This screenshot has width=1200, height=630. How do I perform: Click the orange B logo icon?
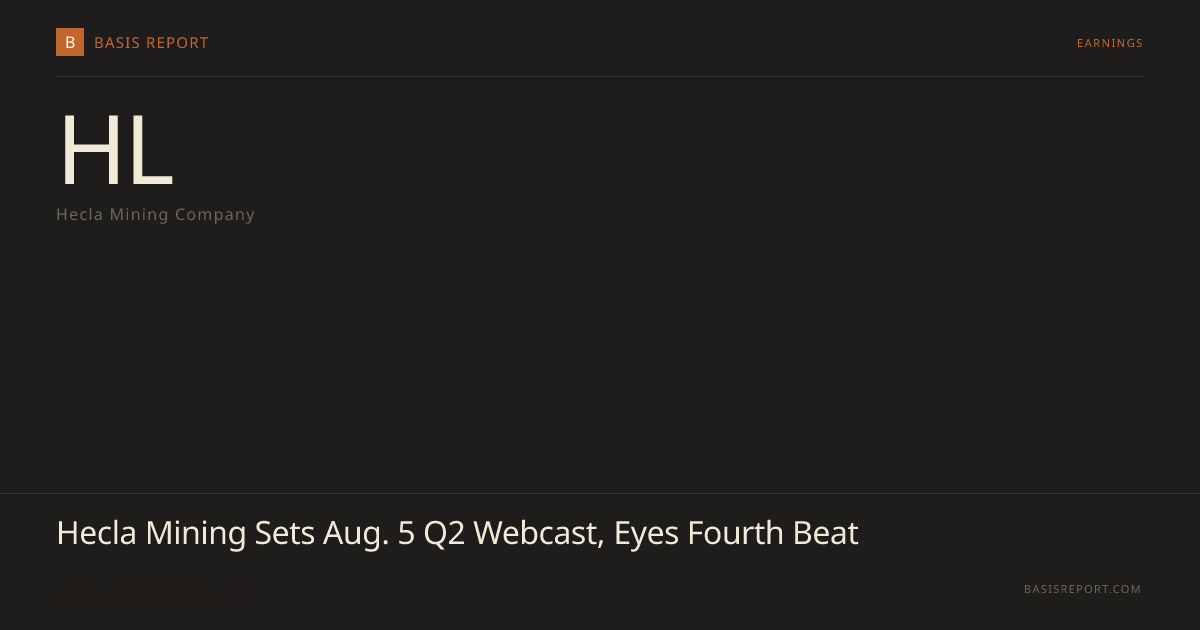point(70,42)
